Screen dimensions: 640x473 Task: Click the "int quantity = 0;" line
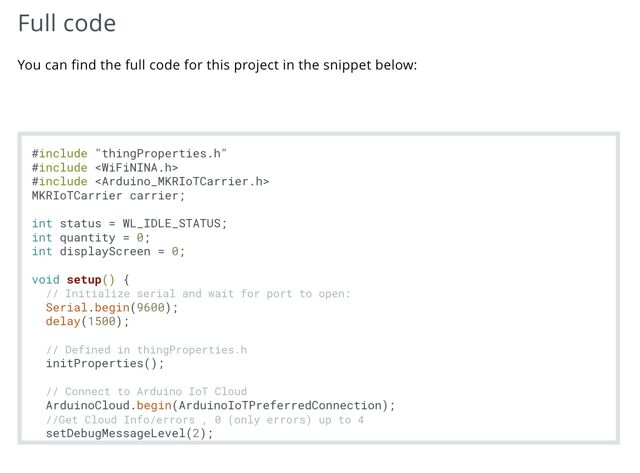click(90, 238)
